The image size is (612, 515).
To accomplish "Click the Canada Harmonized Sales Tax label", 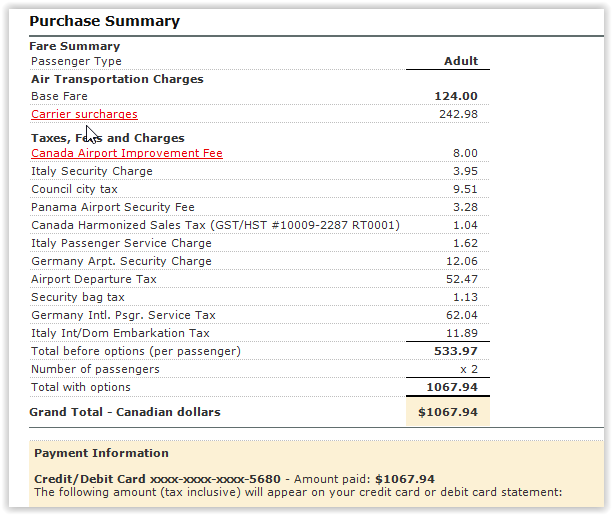I will click(215, 225).
